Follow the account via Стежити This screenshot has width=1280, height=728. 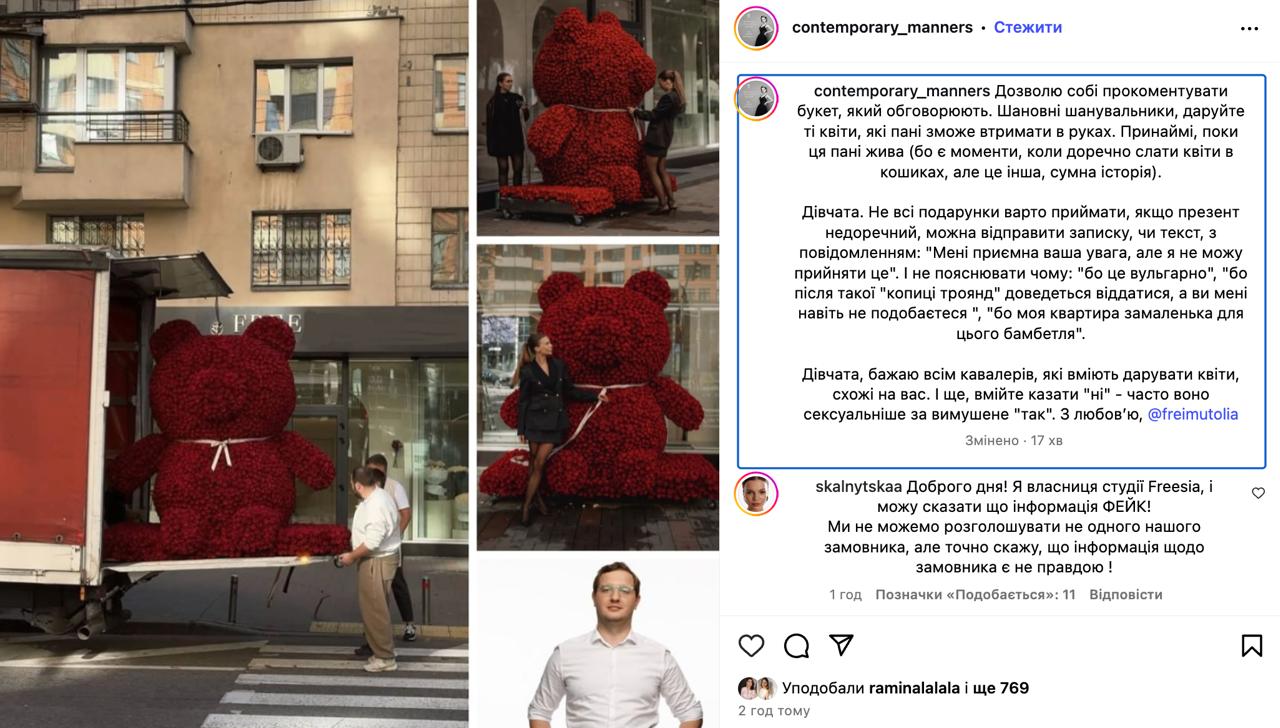pyautogui.click(x=1028, y=28)
